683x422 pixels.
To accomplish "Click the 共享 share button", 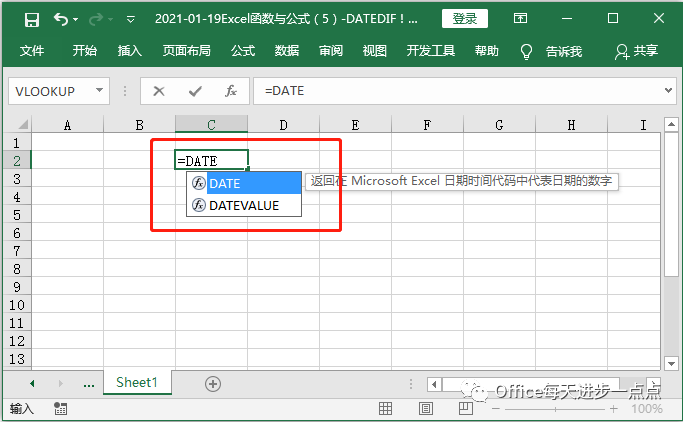I will coord(636,51).
